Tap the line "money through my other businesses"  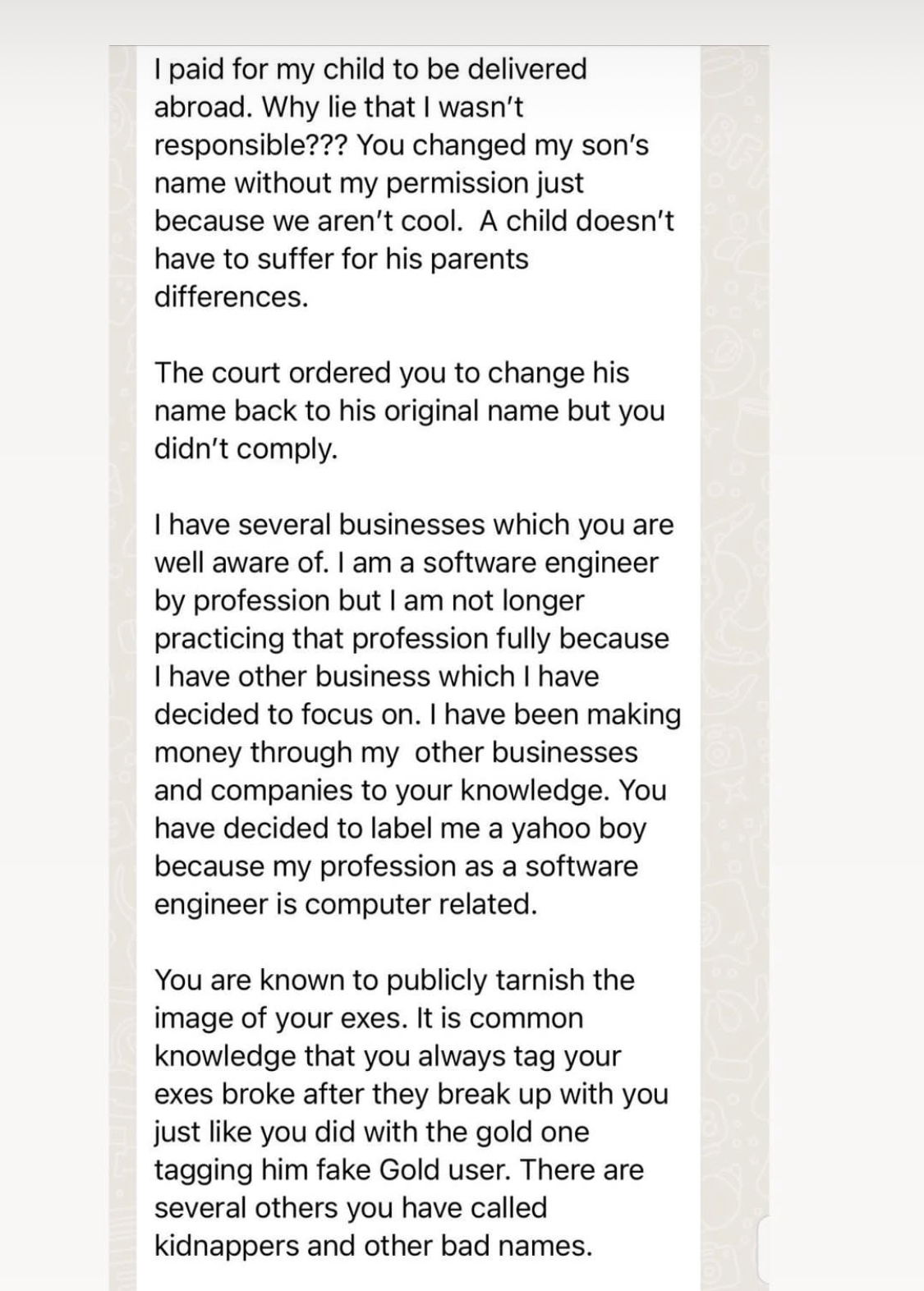tap(396, 752)
